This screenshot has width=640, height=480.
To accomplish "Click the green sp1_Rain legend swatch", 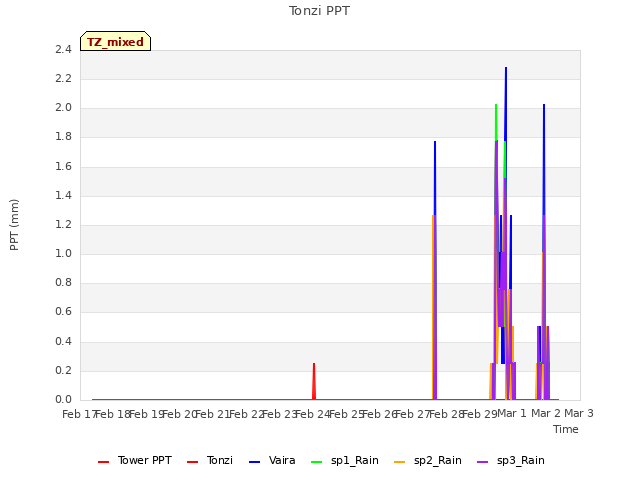I will [x=316, y=462].
